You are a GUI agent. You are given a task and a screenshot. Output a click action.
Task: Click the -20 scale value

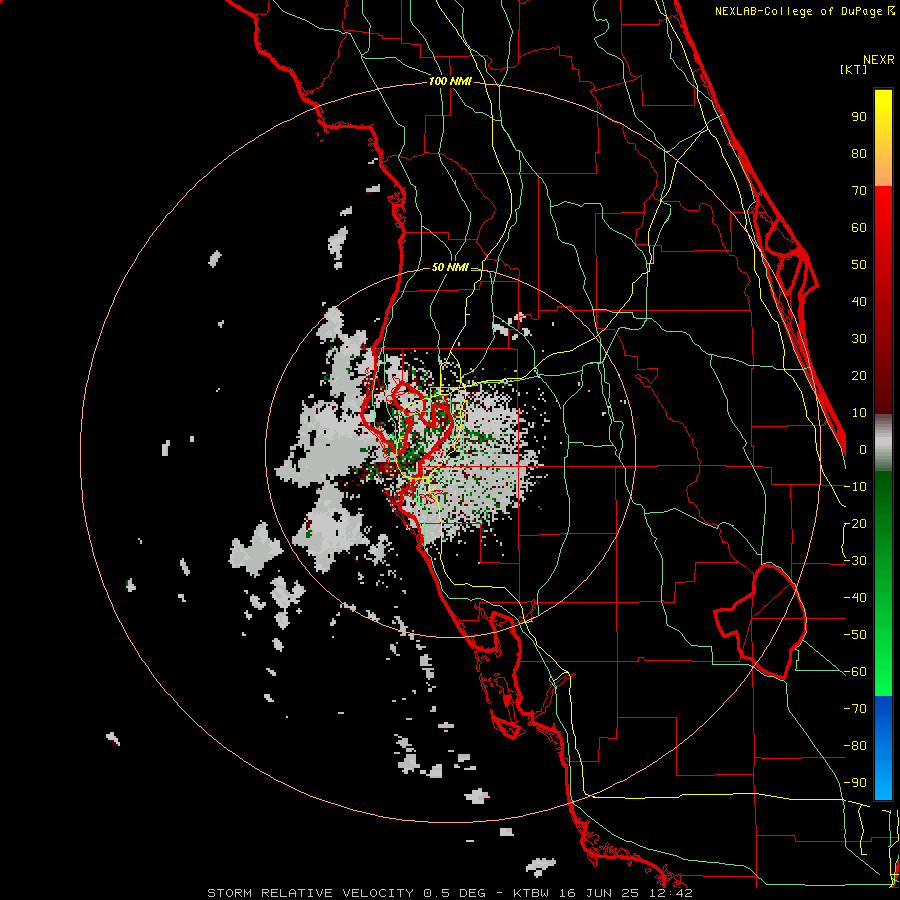click(x=855, y=524)
